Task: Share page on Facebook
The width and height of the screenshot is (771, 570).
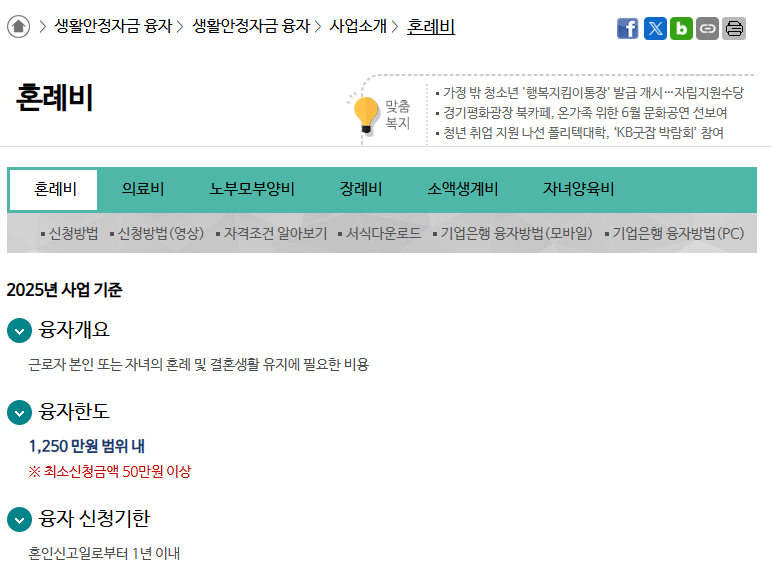Action: point(627,29)
